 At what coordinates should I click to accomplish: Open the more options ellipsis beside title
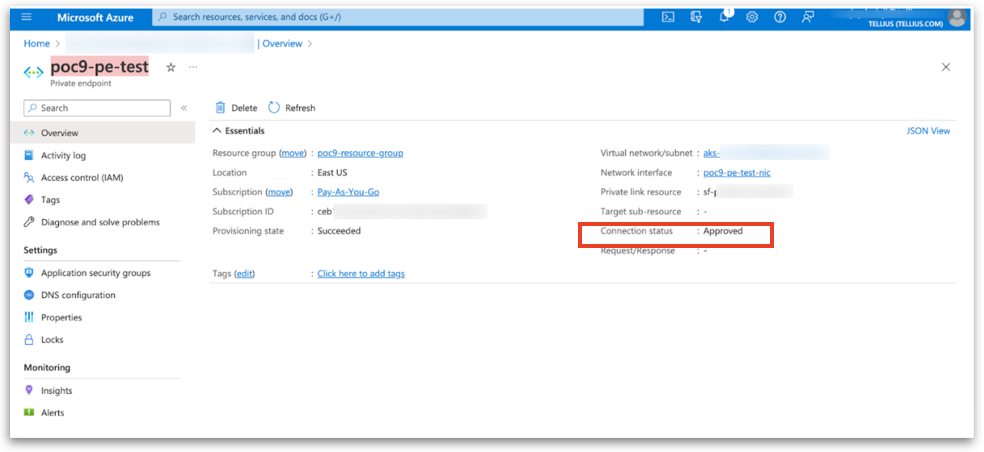click(x=193, y=67)
